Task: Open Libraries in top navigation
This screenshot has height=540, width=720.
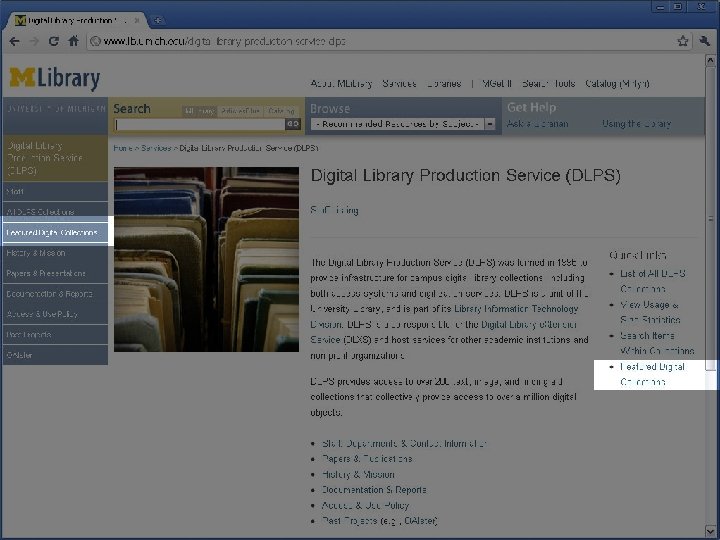Action: click(444, 84)
